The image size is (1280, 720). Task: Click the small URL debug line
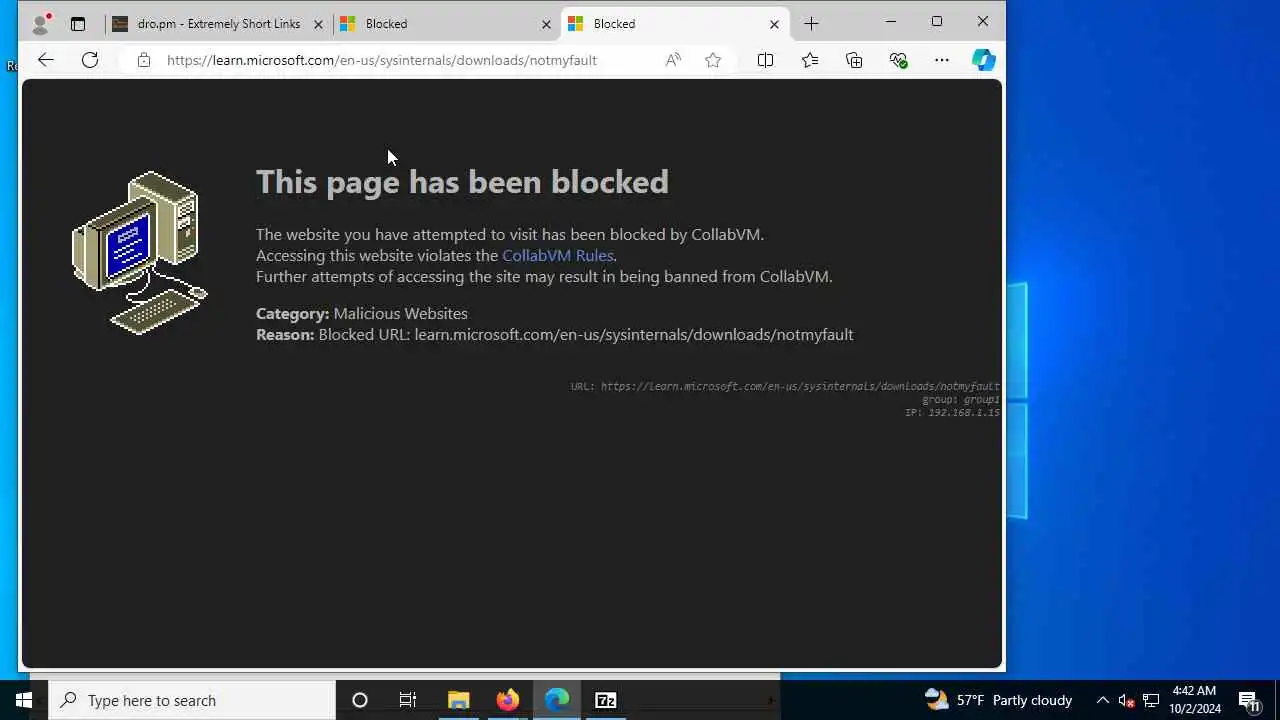[x=785, y=386]
